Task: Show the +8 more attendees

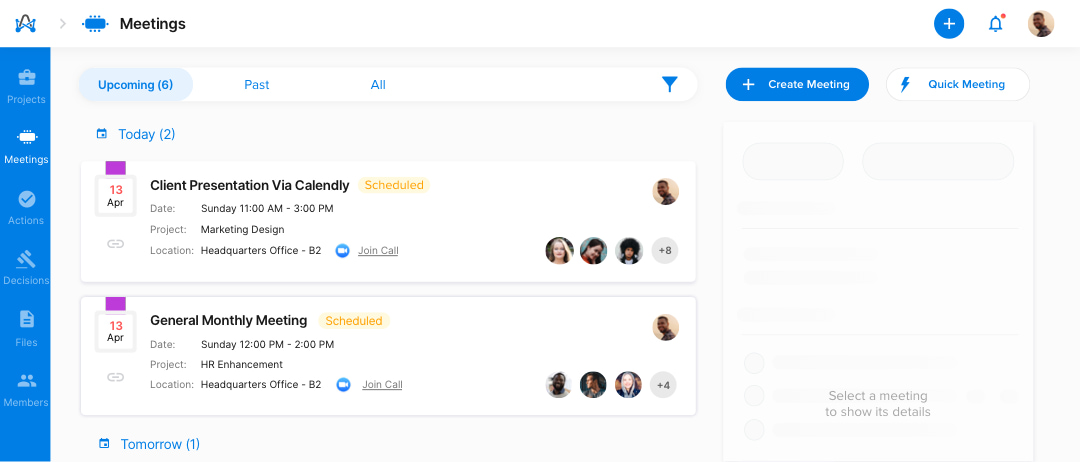Action: coord(665,251)
